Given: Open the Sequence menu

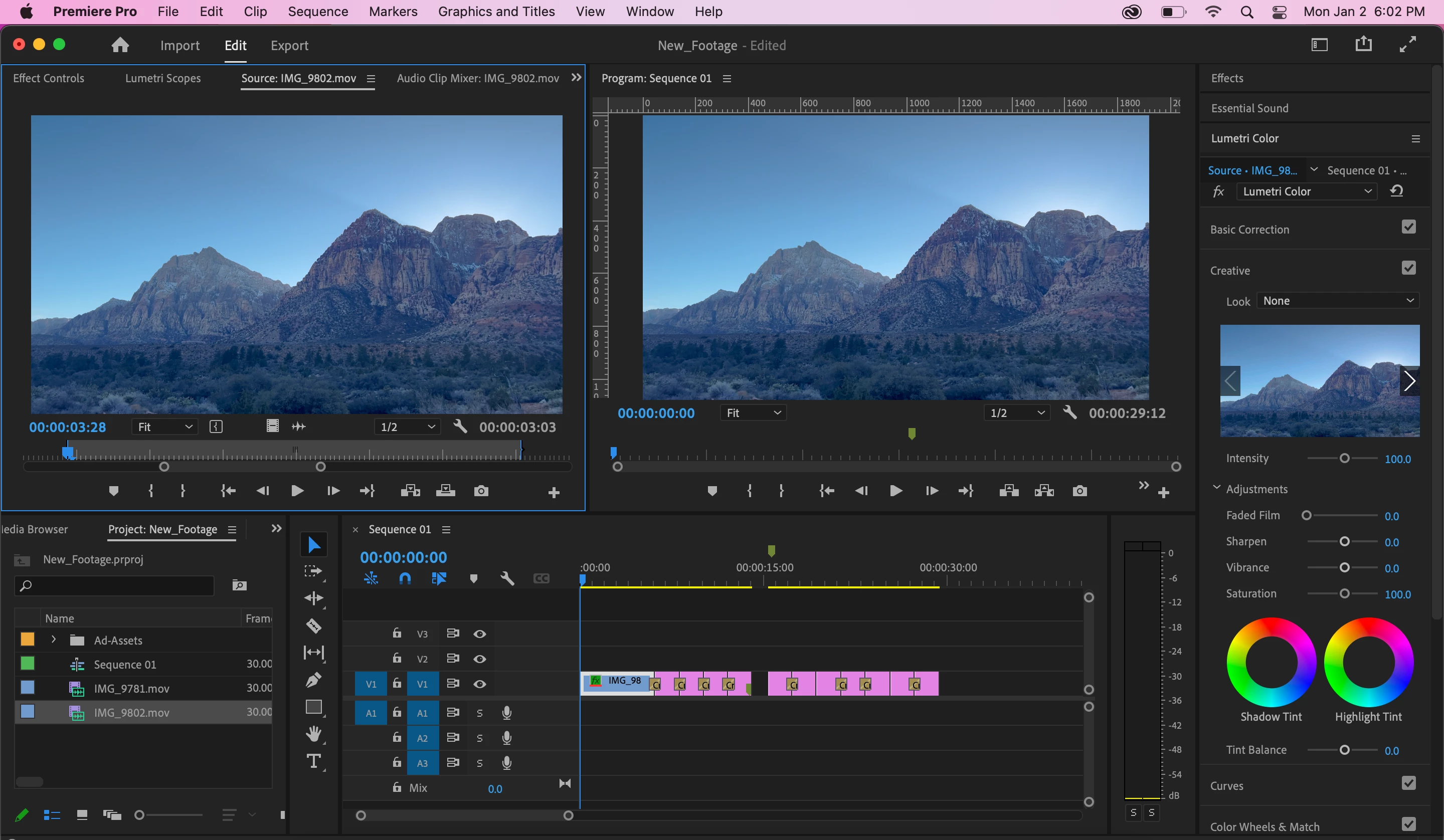Looking at the screenshot, I should point(317,12).
